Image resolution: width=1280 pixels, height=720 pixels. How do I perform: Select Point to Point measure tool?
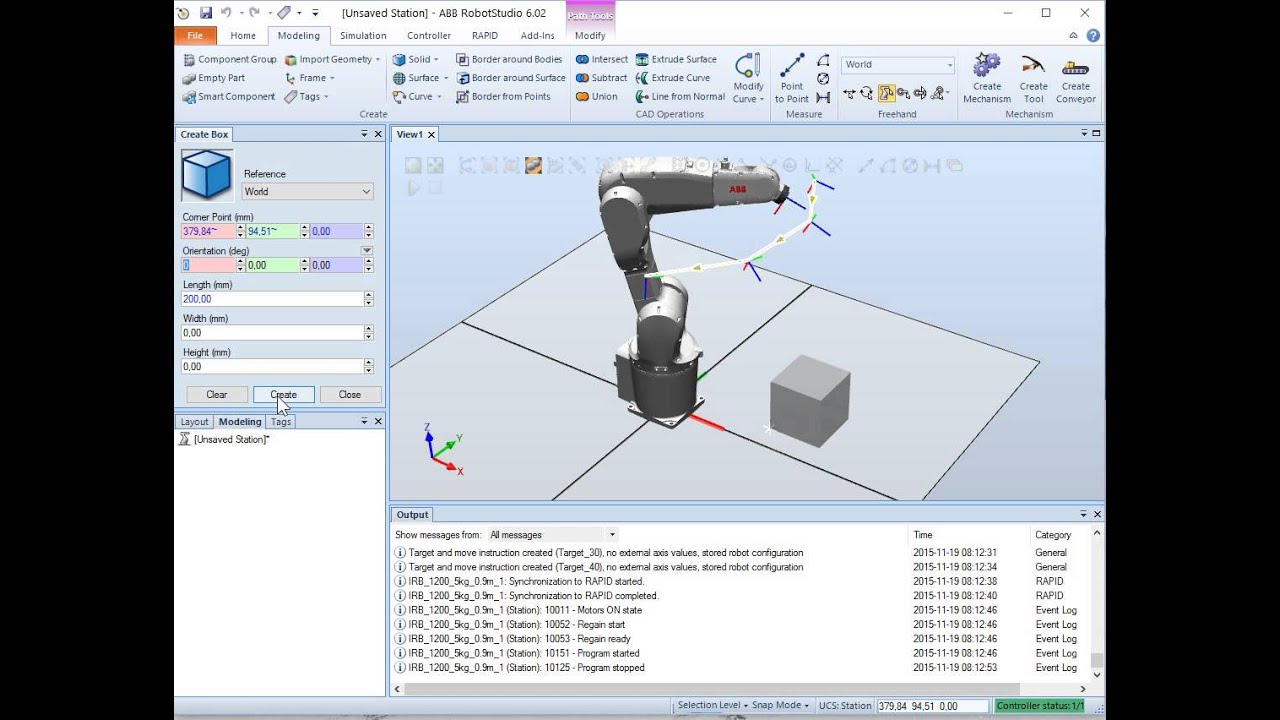tap(792, 79)
